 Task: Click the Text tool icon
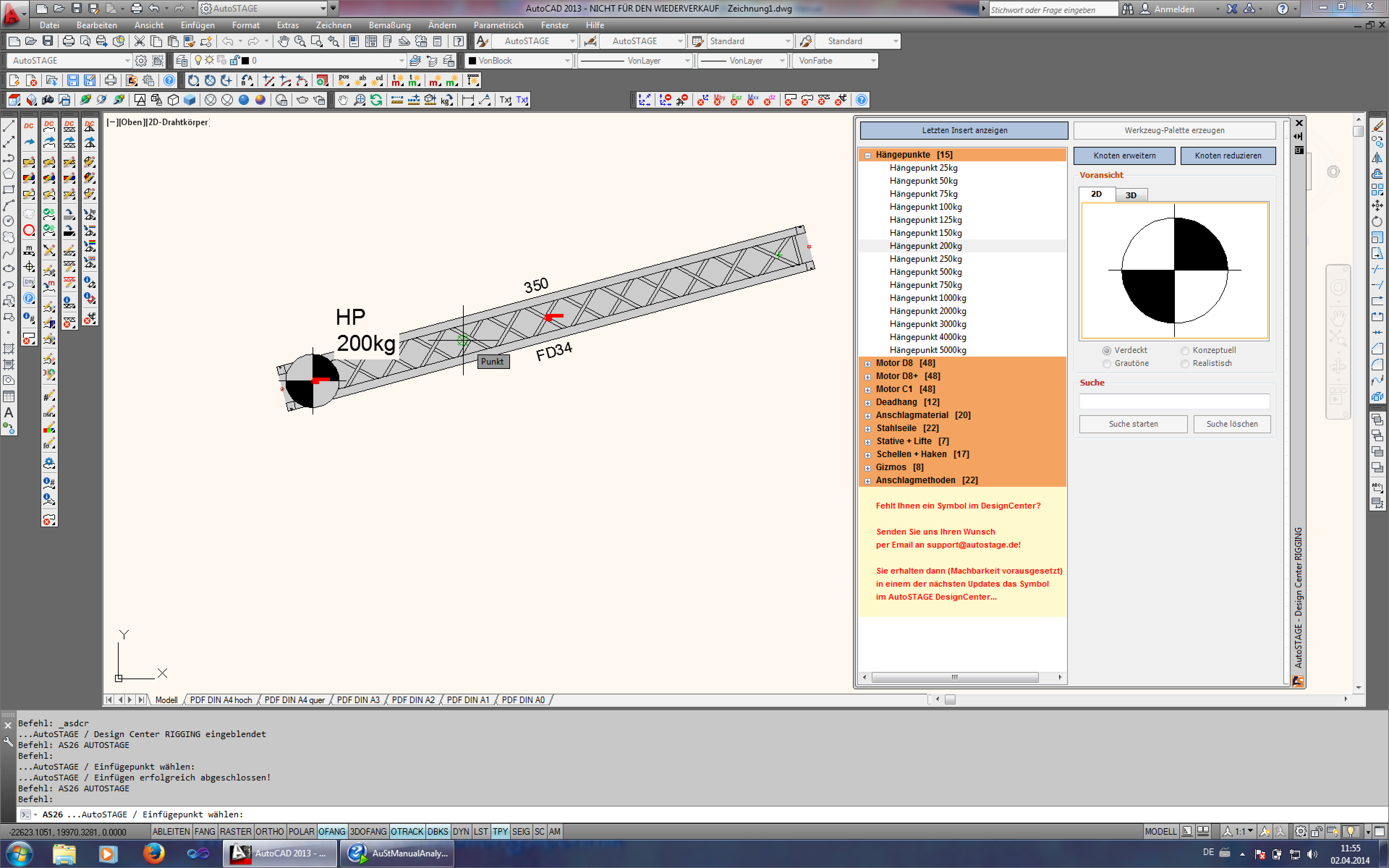(x=9, y=413)
